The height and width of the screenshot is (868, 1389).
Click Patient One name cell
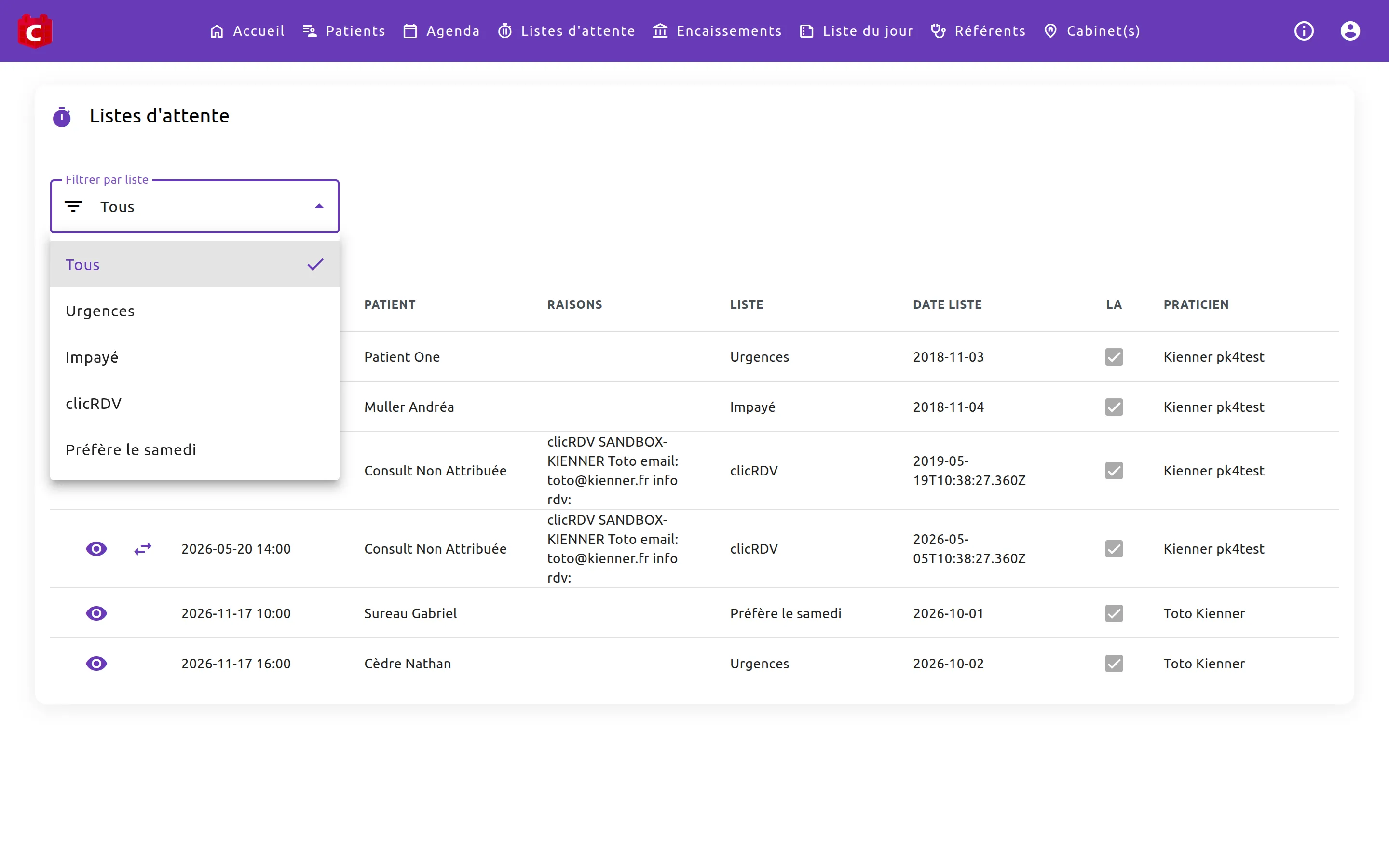point(402,357)
